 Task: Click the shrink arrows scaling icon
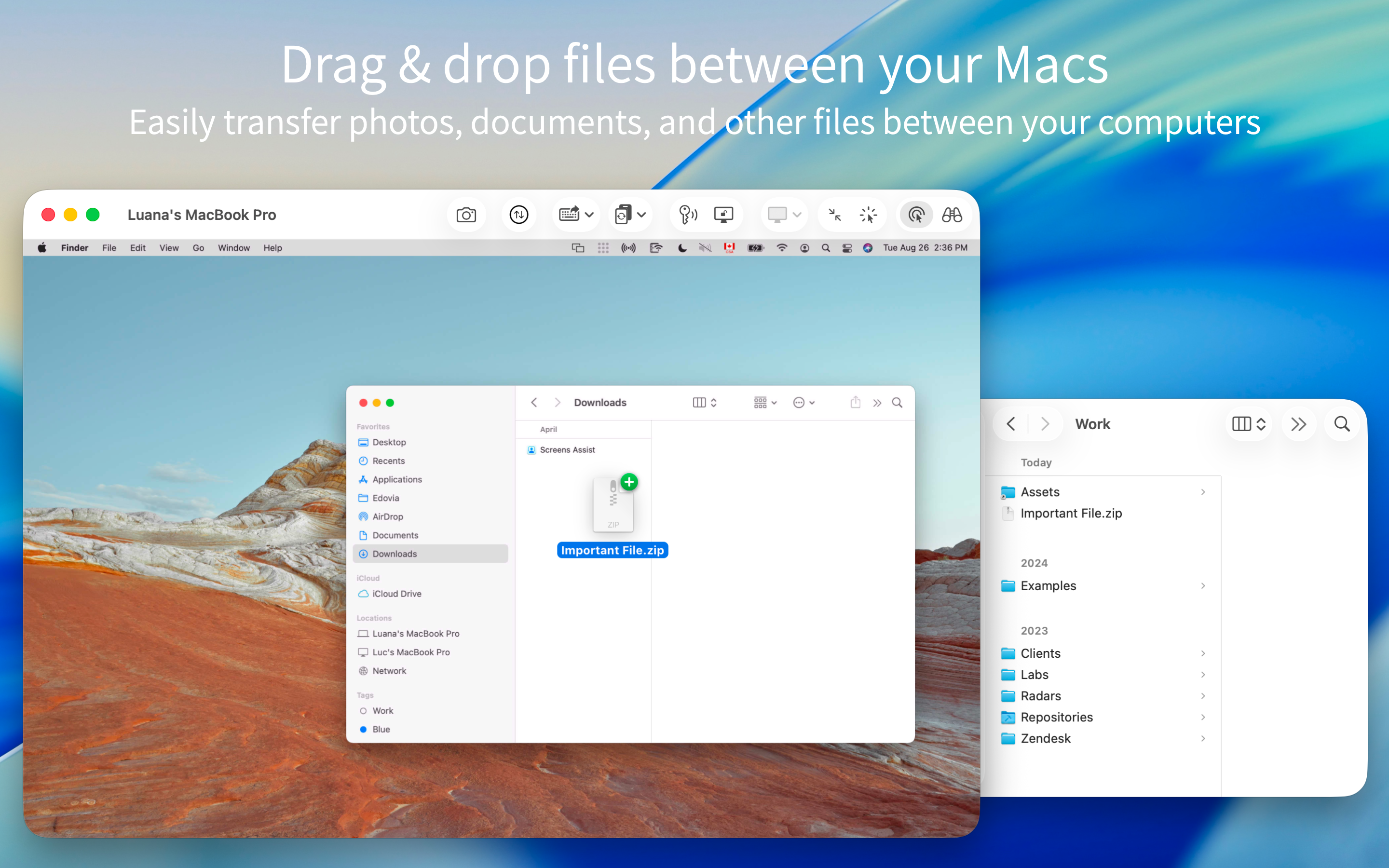click(834, 215)
